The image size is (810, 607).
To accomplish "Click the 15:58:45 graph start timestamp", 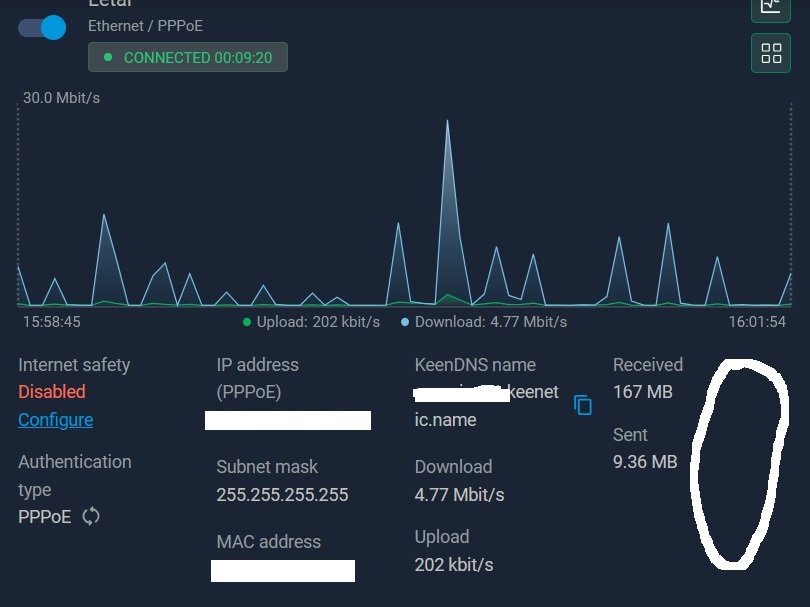I will pyautogui.click(x=52, y=322).
